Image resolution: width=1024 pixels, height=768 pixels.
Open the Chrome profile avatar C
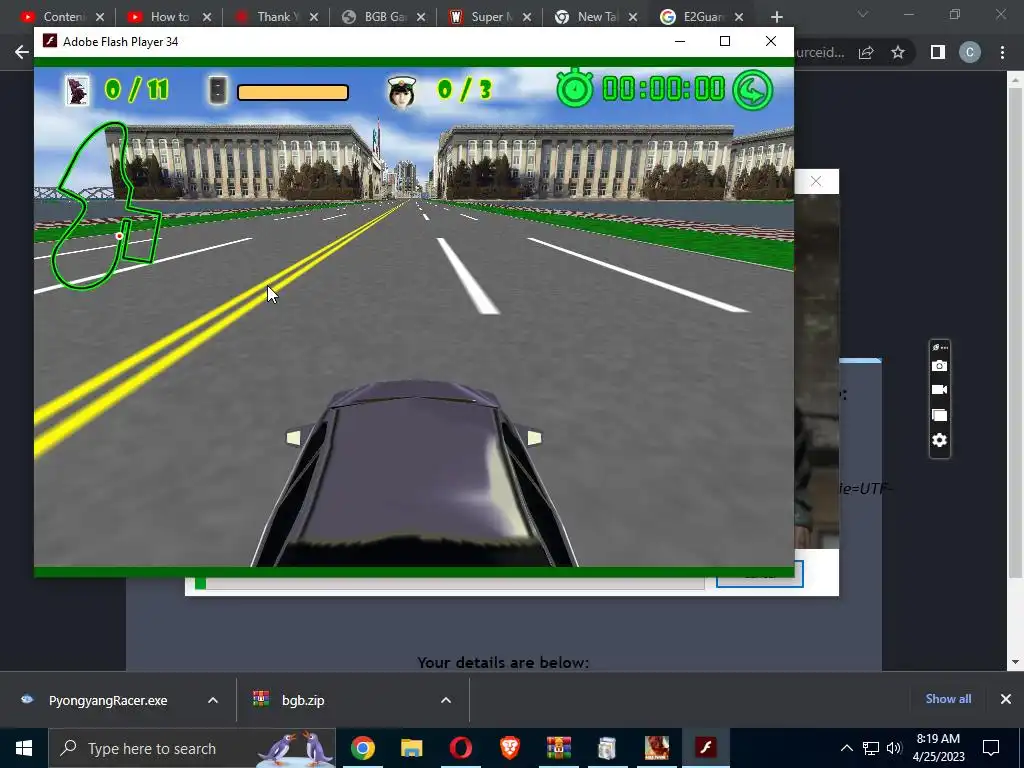[x=970, y=52]
